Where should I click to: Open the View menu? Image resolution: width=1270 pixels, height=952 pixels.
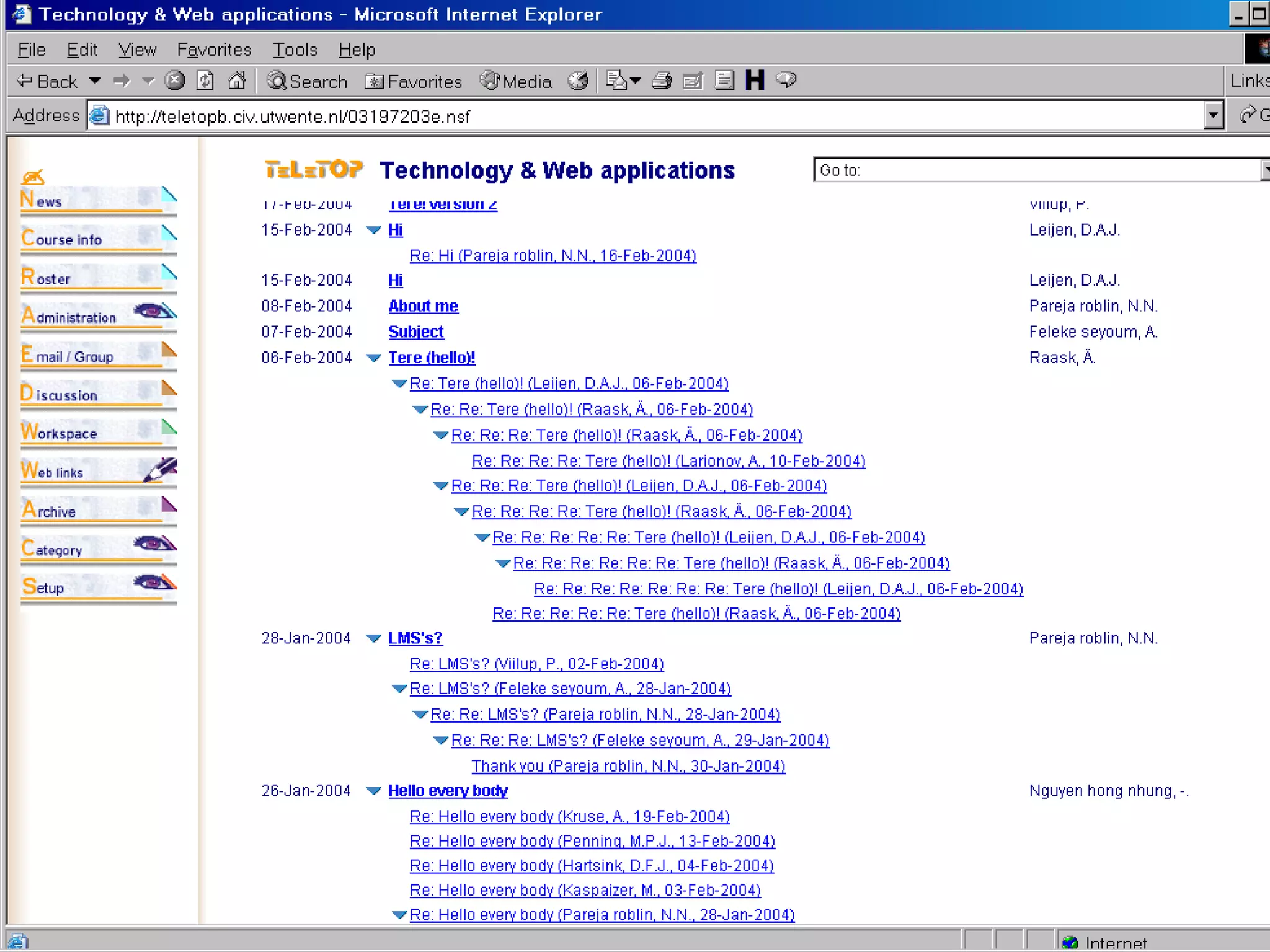pos(137,50)
